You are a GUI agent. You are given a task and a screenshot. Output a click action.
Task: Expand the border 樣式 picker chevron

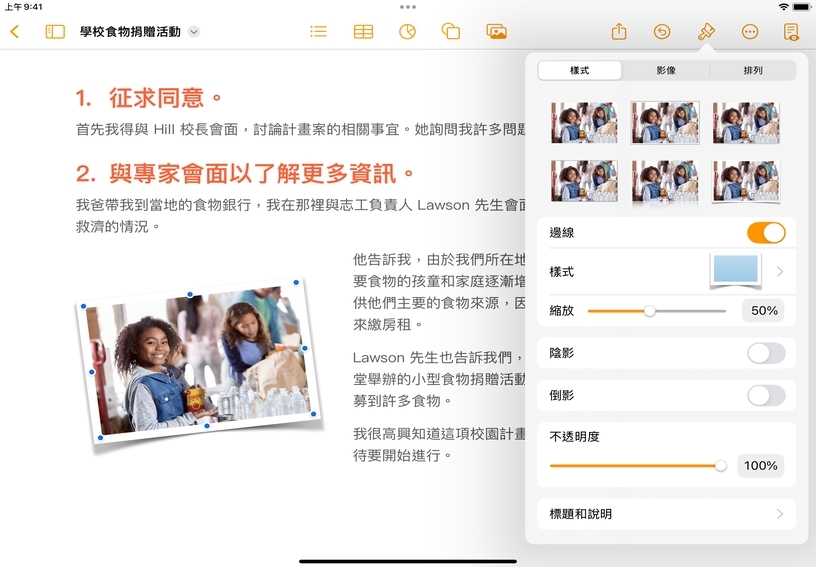click(779, 272)
